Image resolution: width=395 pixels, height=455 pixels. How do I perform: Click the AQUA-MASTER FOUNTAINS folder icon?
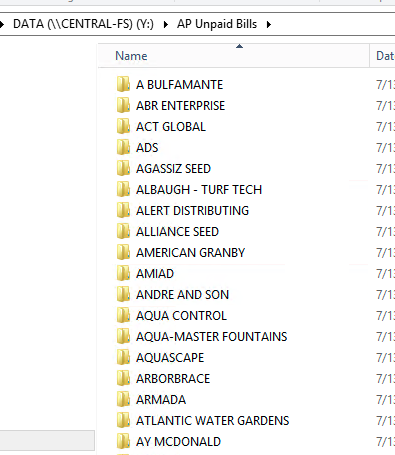[x=123, y=336]
